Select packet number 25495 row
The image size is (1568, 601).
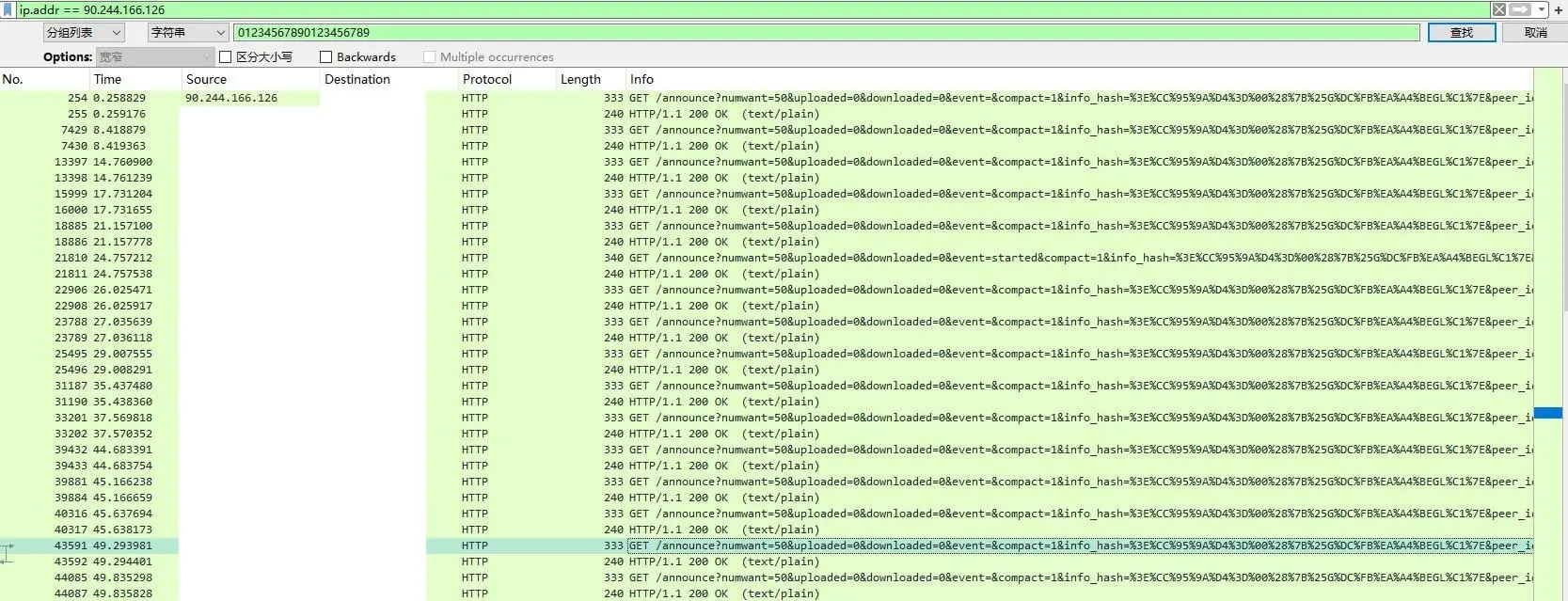click(767, 354)
